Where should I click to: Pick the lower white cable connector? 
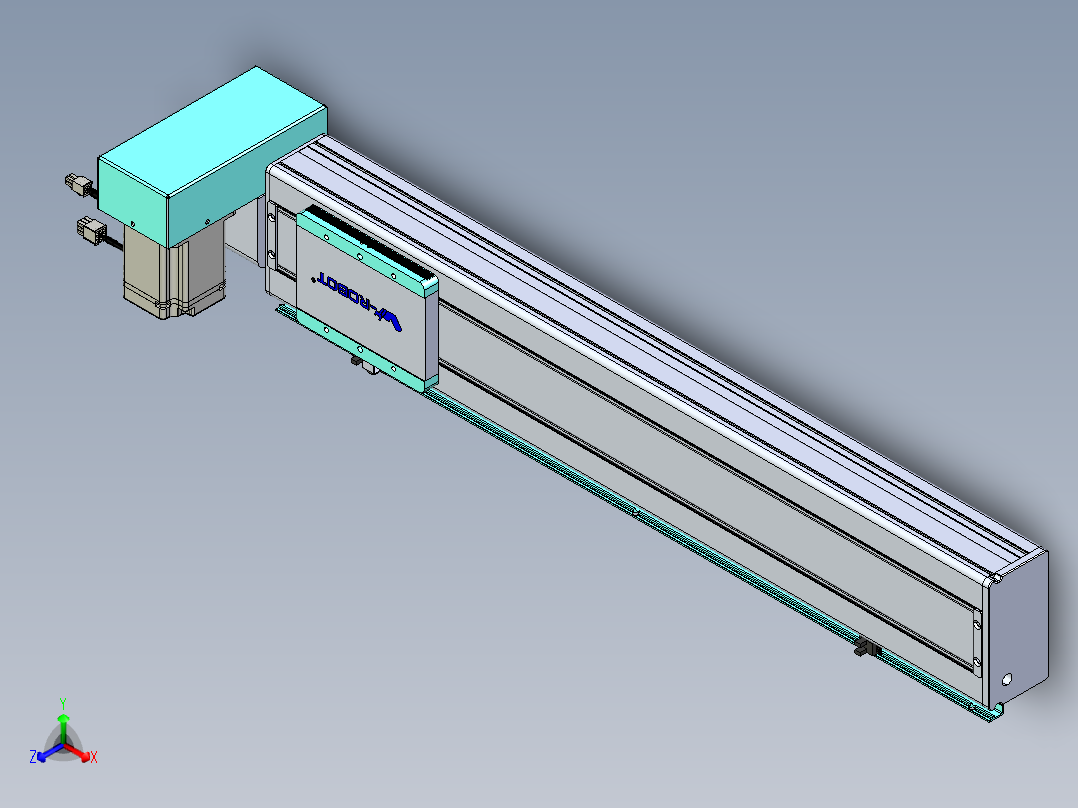click(x=92, y=230)
